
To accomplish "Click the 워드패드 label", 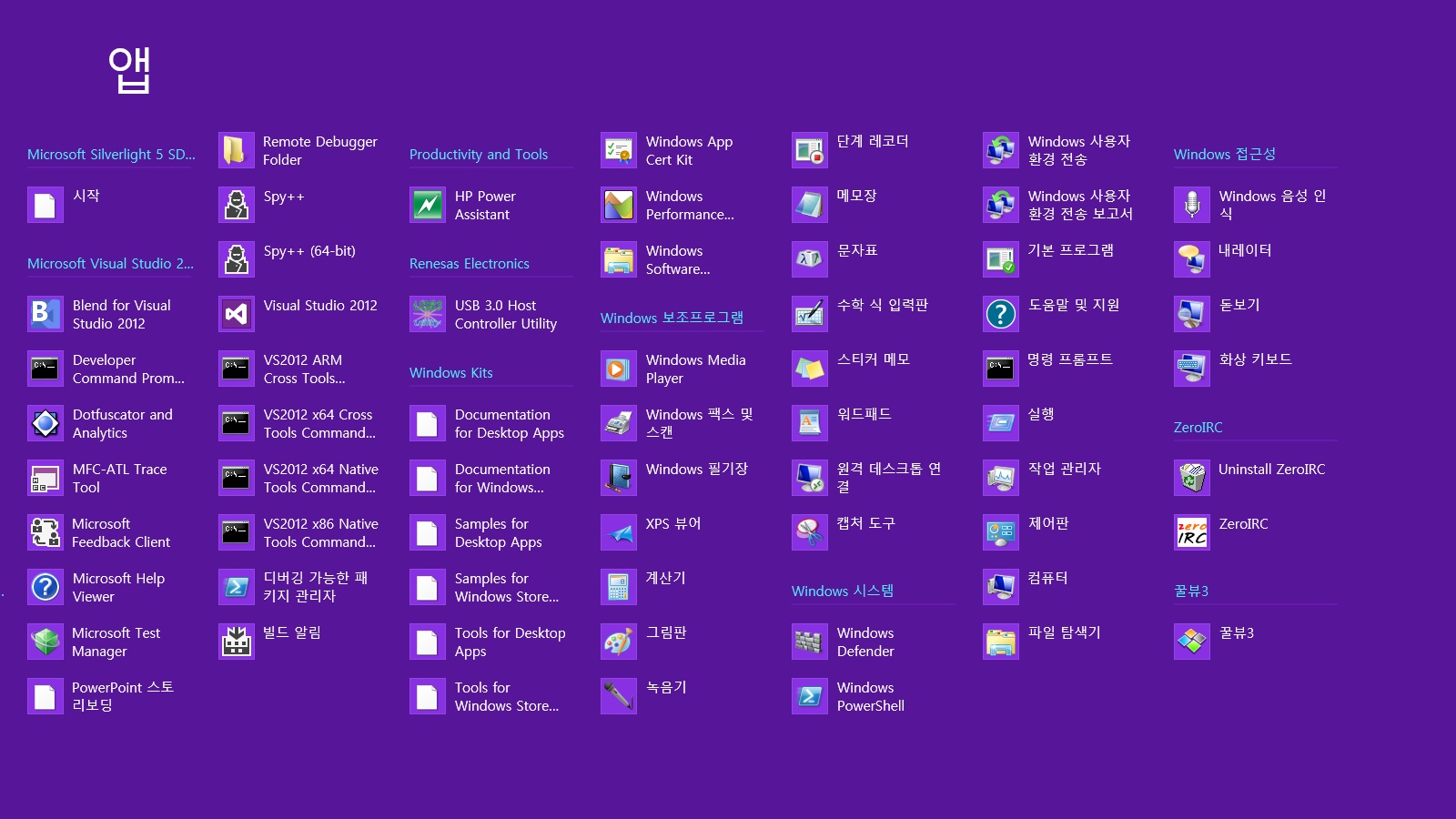I will coord(864,415).
